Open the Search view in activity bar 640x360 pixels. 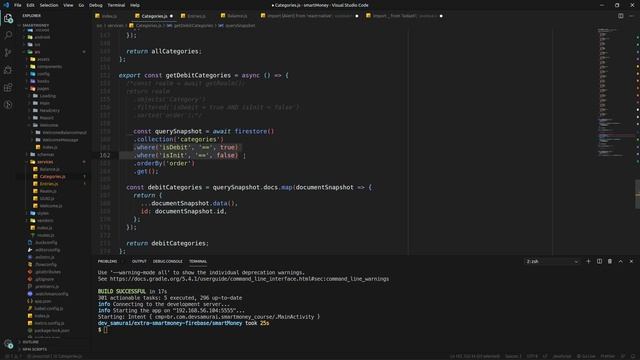pos(8,36)
